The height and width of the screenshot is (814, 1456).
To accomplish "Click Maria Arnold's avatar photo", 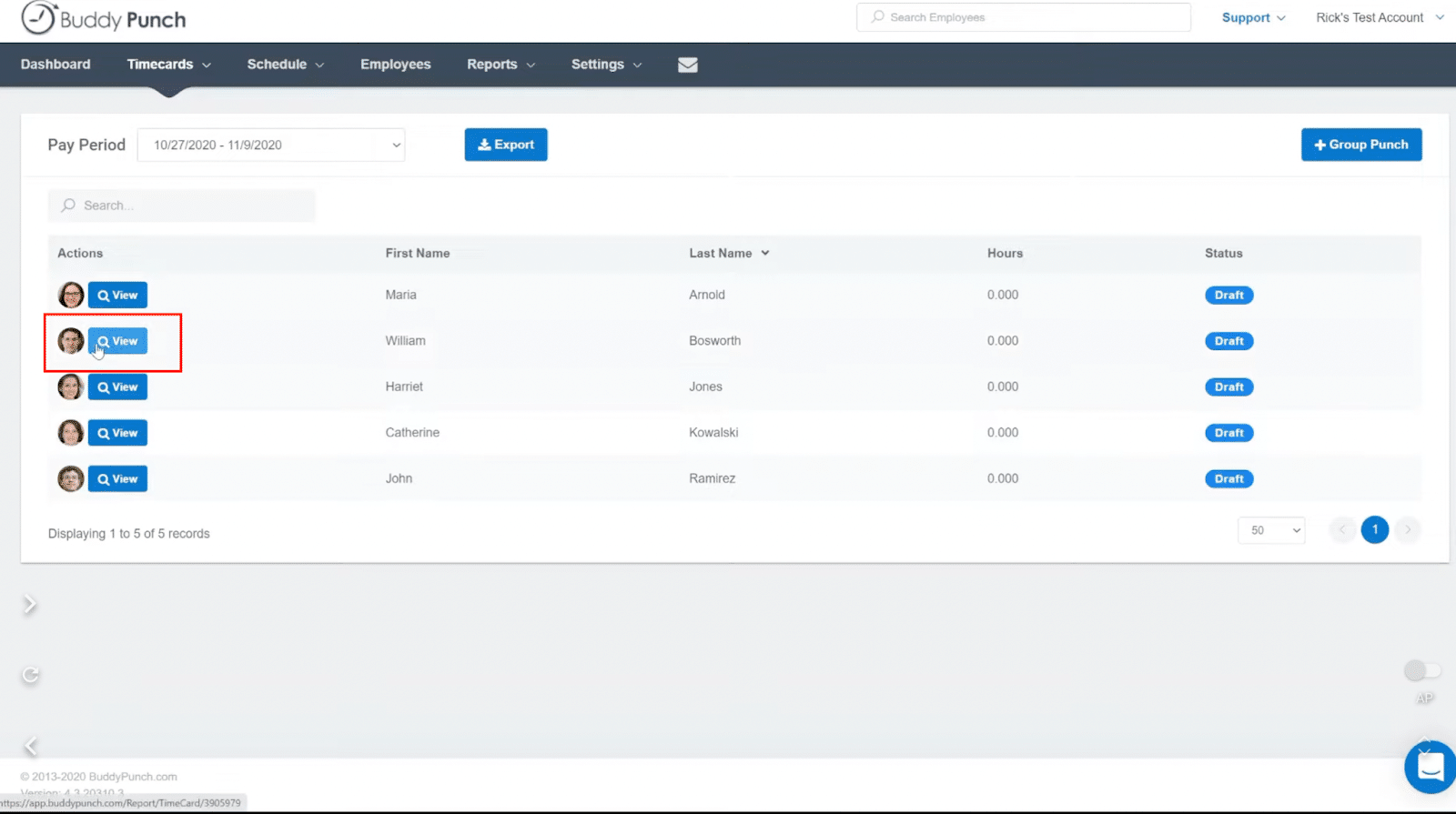I will 71,295.
